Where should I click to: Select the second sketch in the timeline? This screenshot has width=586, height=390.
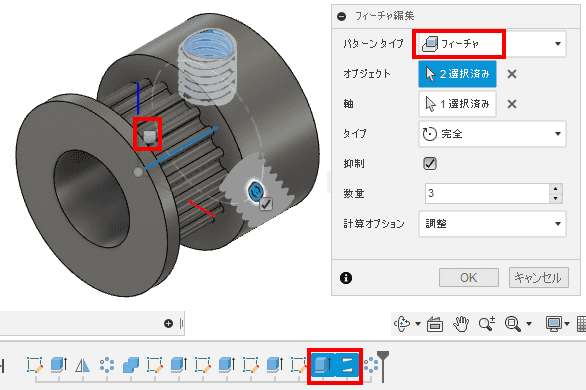155,365
